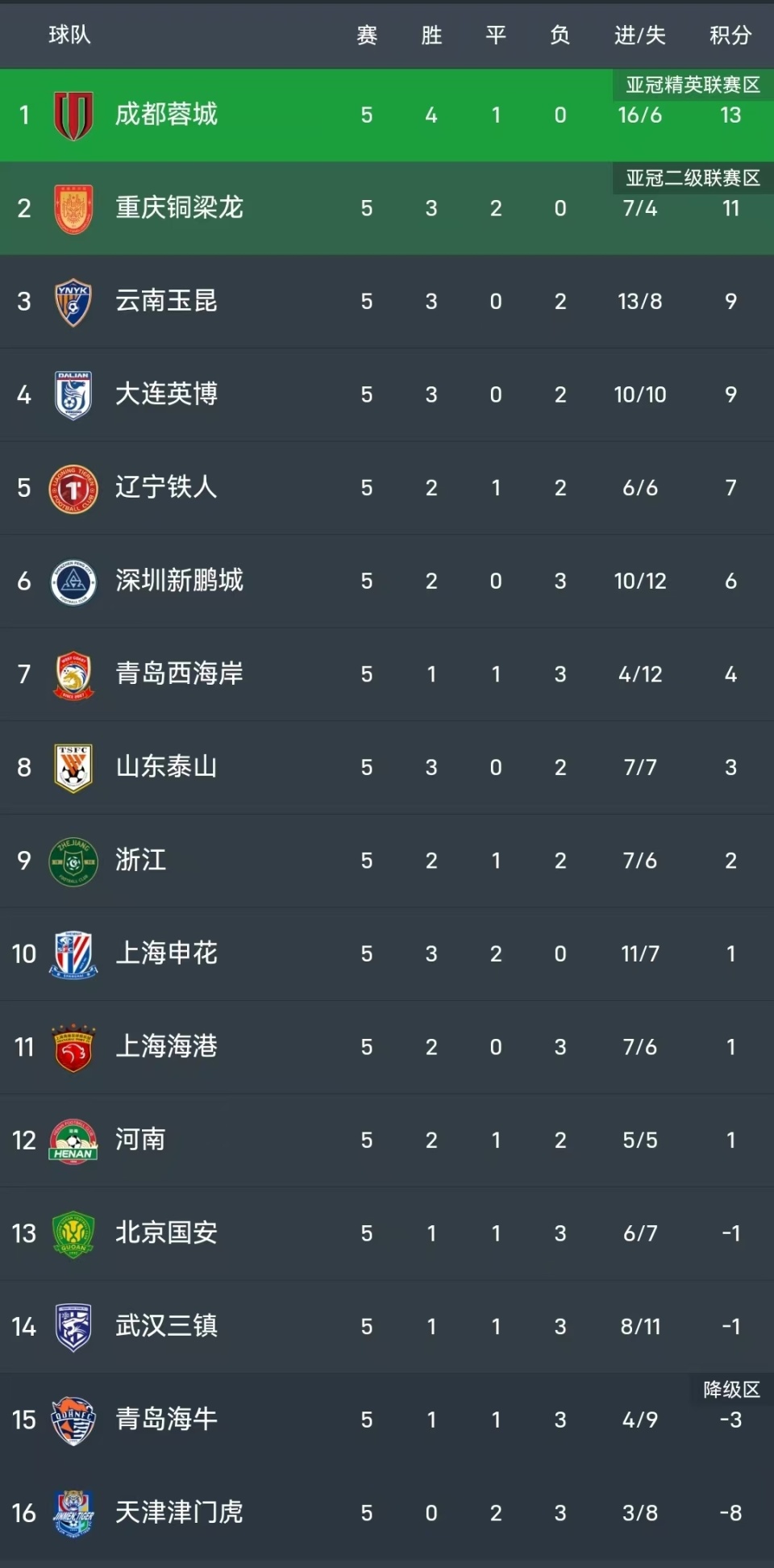
Task: Click the Liaoning Tieren (辽宁铁人) round logo
Action: 73,488
